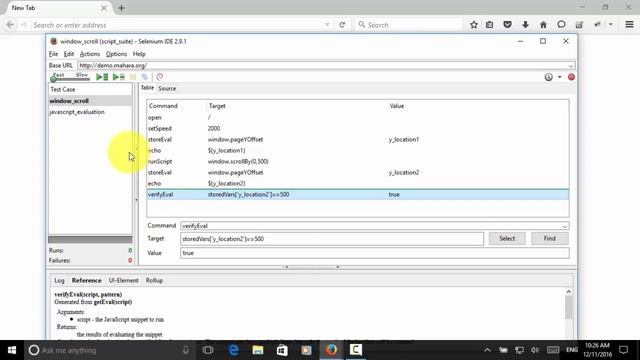This screenshot has height=360, width=640.
Task: Click into the Base URL field
Action: [x=322, y=65]
